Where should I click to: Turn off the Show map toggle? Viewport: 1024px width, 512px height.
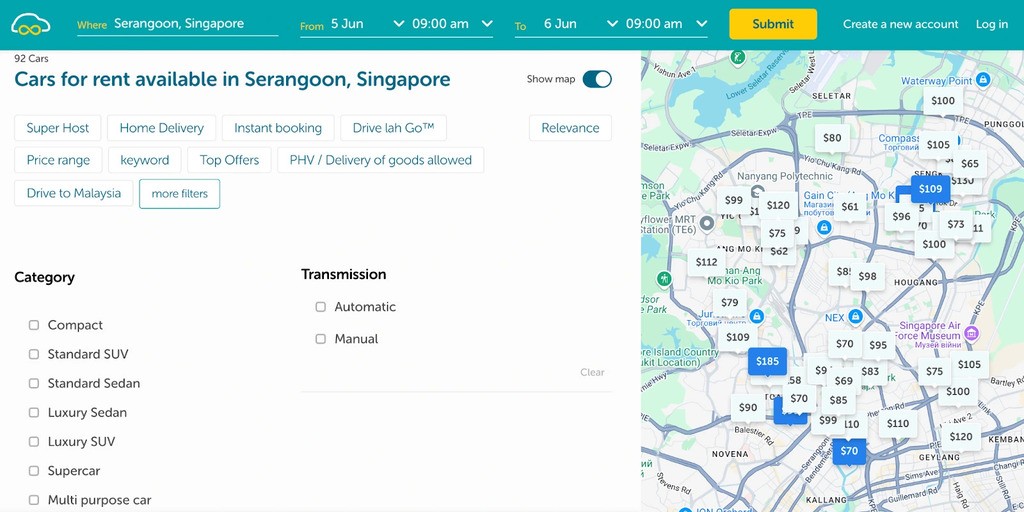pyautogui.click(x=597, y=79)
